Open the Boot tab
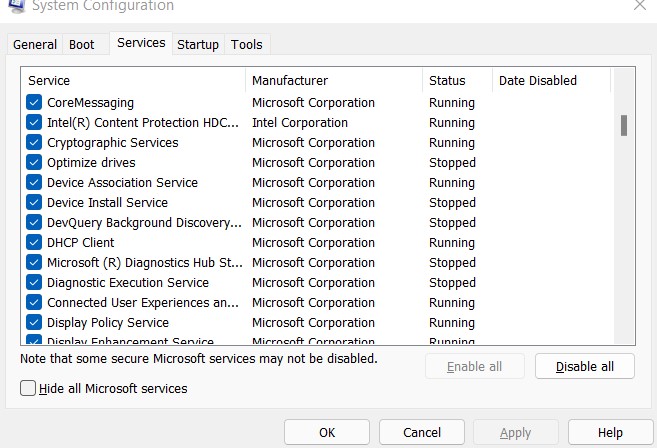 tap(82, 45)
